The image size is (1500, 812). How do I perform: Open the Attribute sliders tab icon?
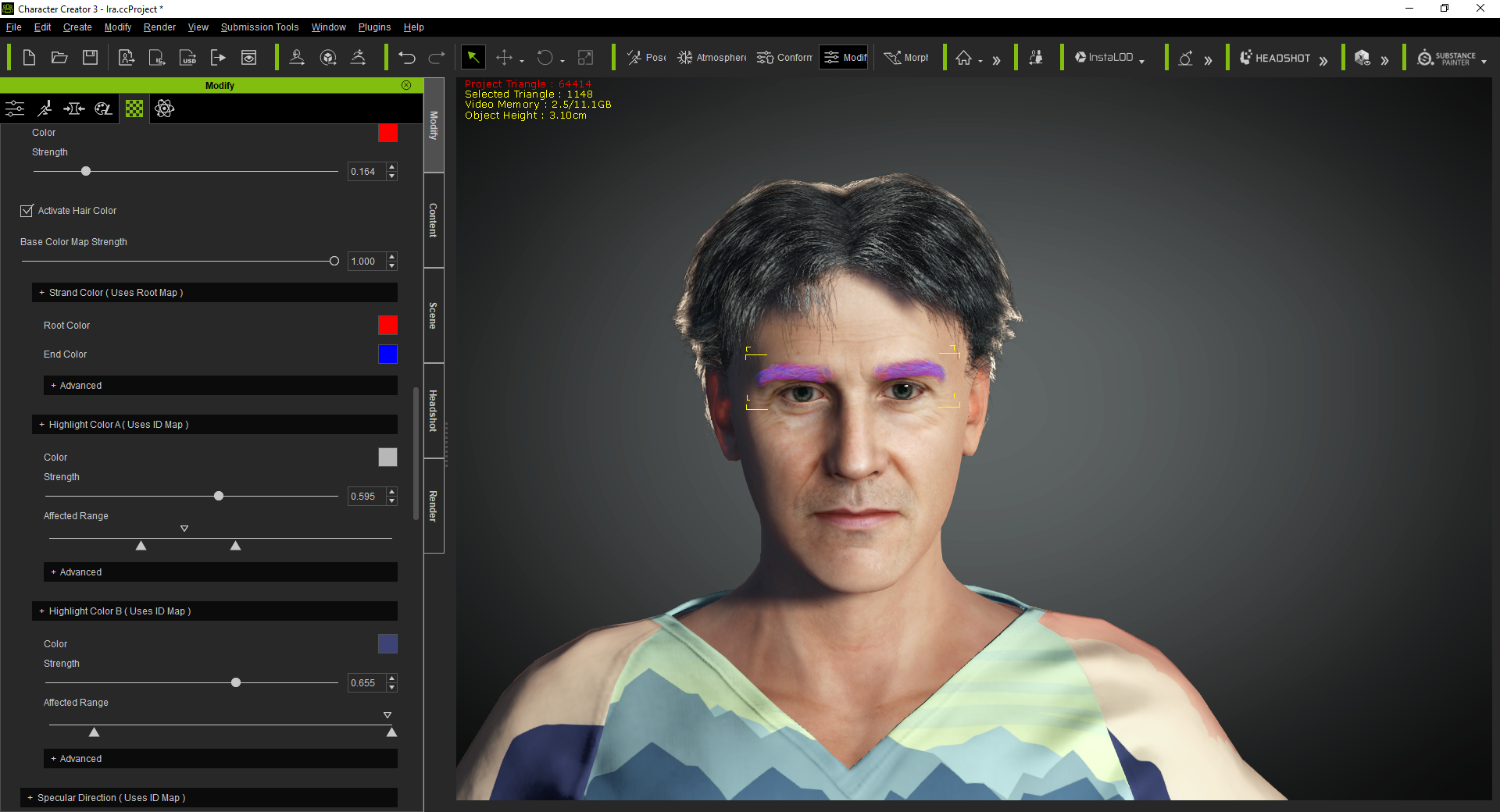coord(15,109)
